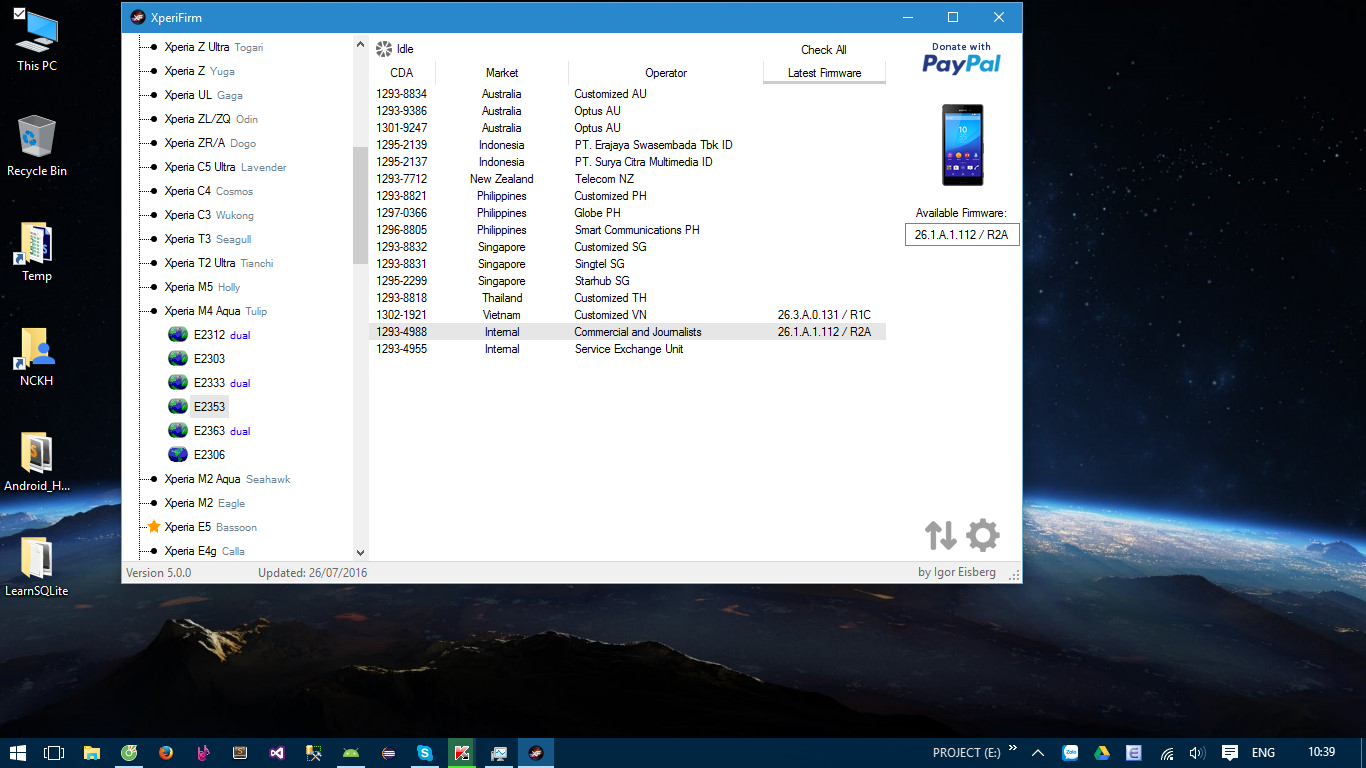
Task: Expand the Xperia C3 Wukong node
Action: 153,215
